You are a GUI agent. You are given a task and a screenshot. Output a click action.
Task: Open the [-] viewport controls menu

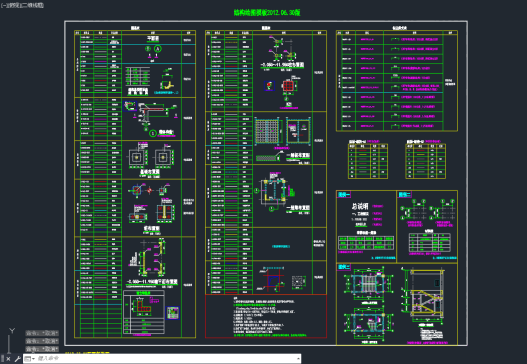tap(5, 5)
